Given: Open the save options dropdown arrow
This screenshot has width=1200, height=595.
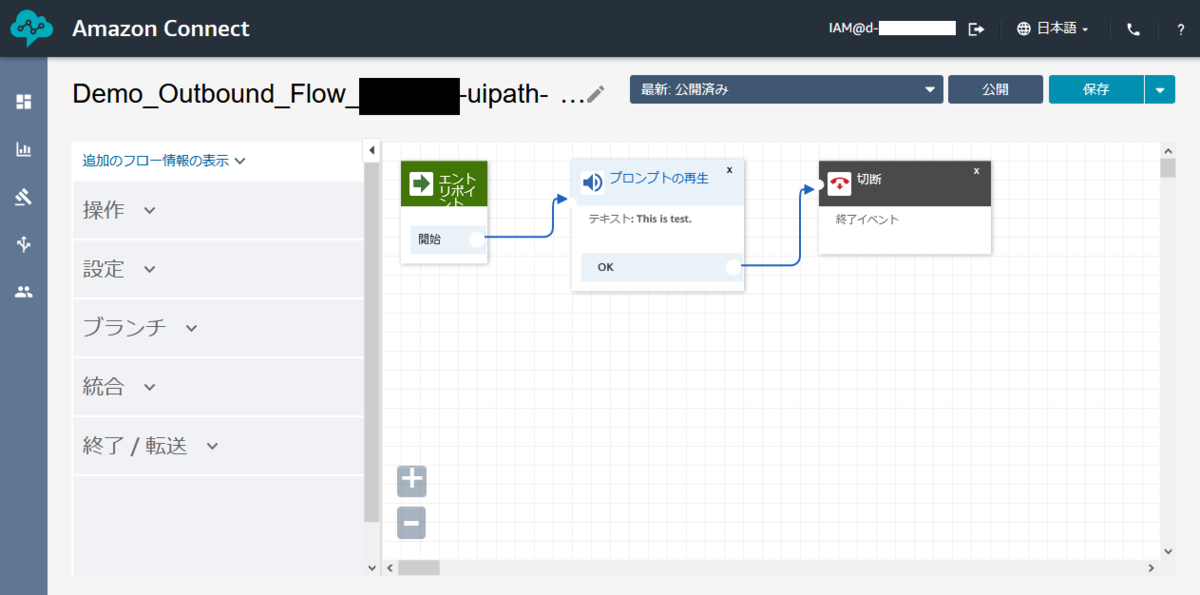Looking at the screenshot, I should coord(1160,89).
